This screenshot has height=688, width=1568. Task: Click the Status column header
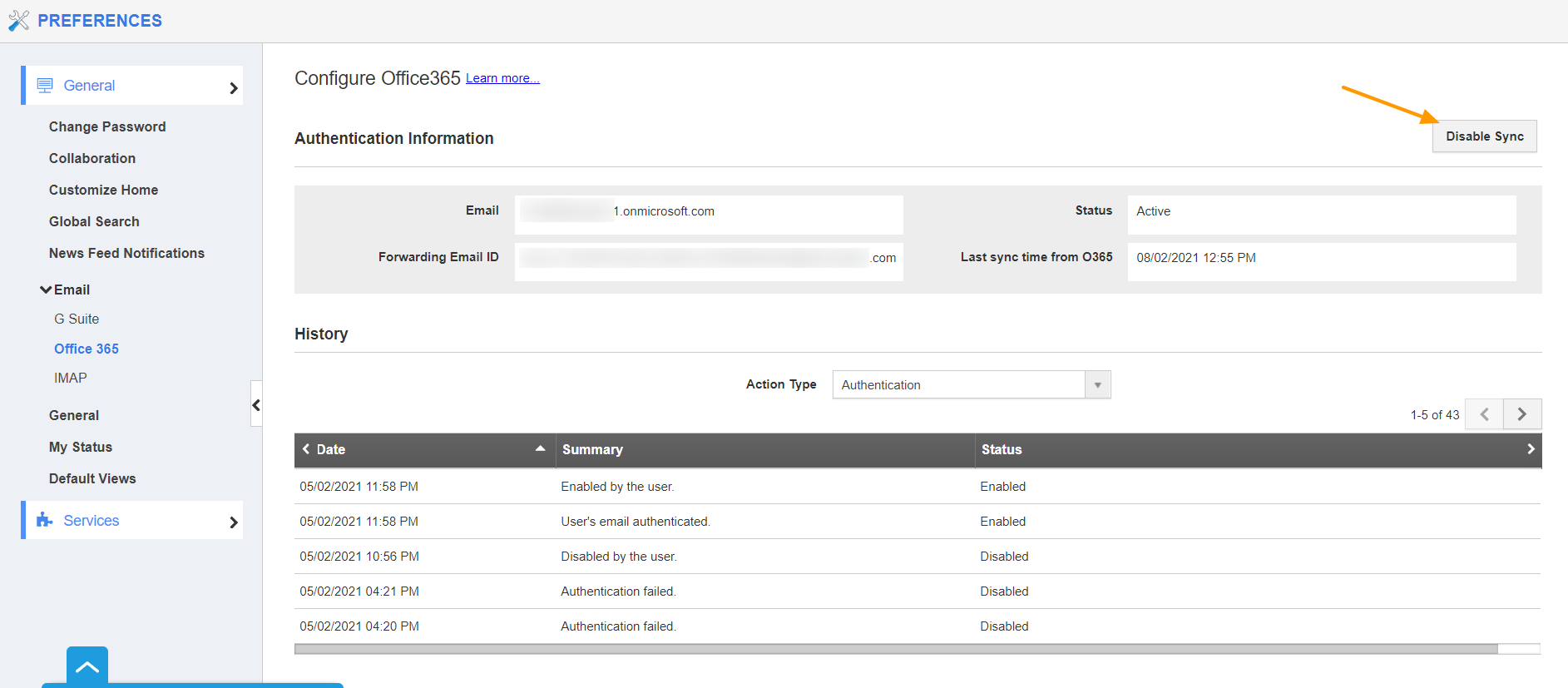coord(1258,449)
